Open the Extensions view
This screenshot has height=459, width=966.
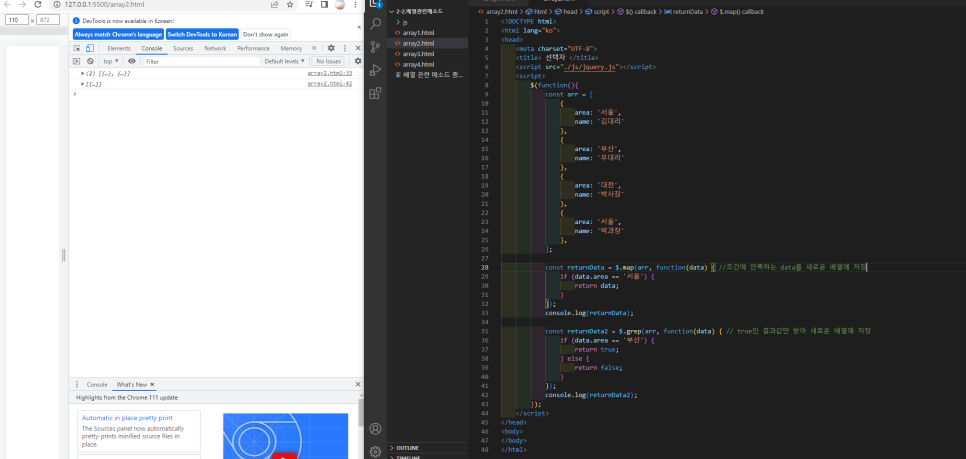coord(375,93)
